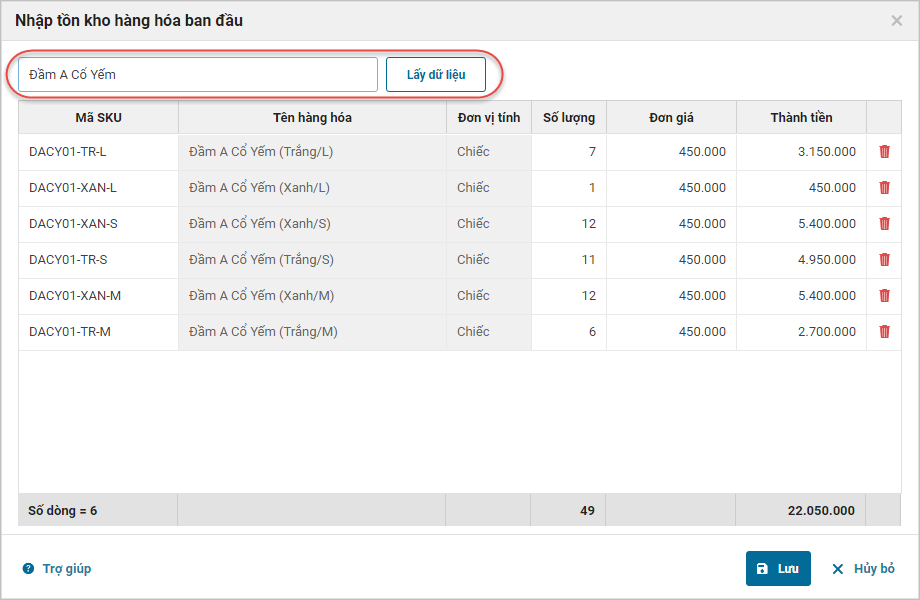Edit quantity 7 for DACY01-TR-L
Image resolution: width=920 pixels, height=600 pixels.
coord(568,152)
